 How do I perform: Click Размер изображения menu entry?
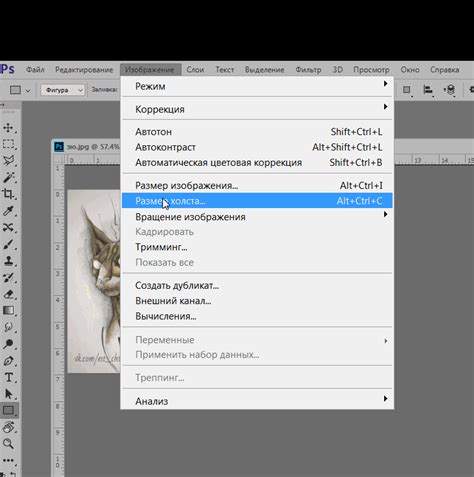(x=257, y=186)
